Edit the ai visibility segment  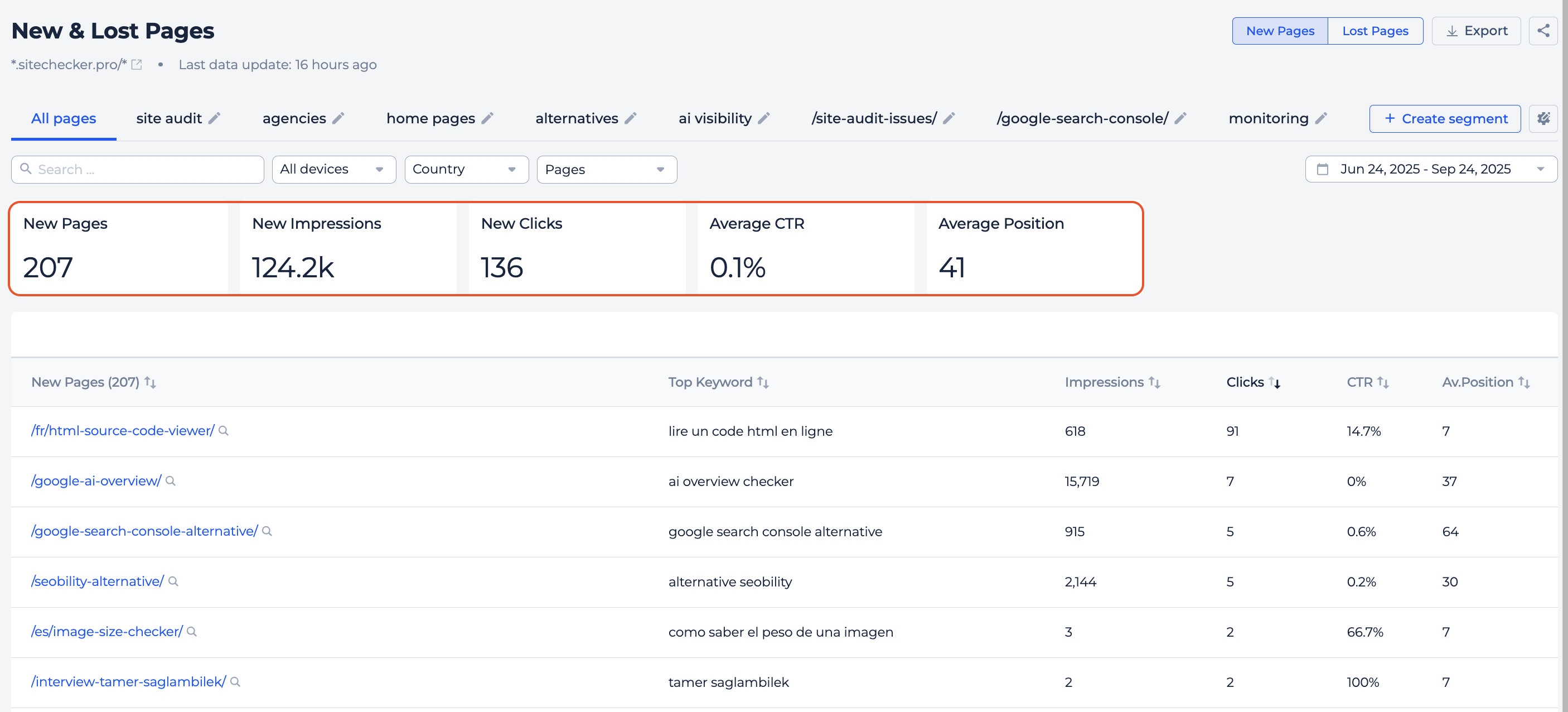click(764, 118)
